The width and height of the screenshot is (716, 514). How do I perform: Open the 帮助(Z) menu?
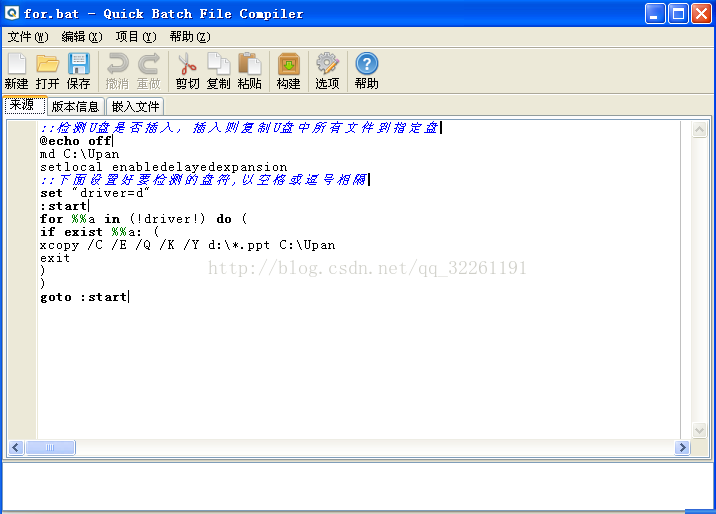190,37
